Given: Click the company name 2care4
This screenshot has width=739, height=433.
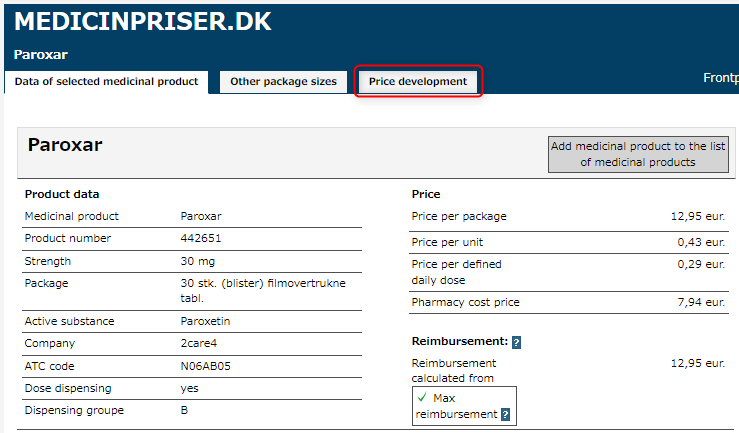Looking at the screenshot, I should [200, 344].
